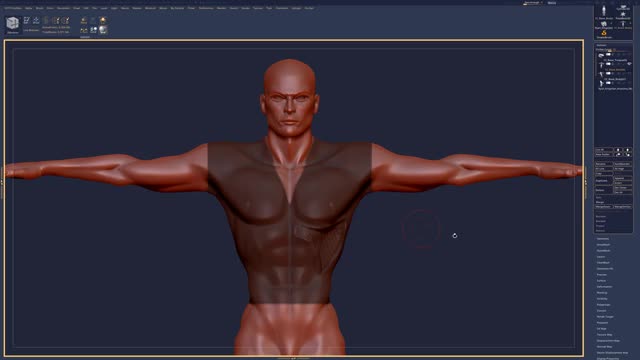Viewport: 640px width, 360px height.
Task: Click the List All button
Action: click(x=604, y=150)
